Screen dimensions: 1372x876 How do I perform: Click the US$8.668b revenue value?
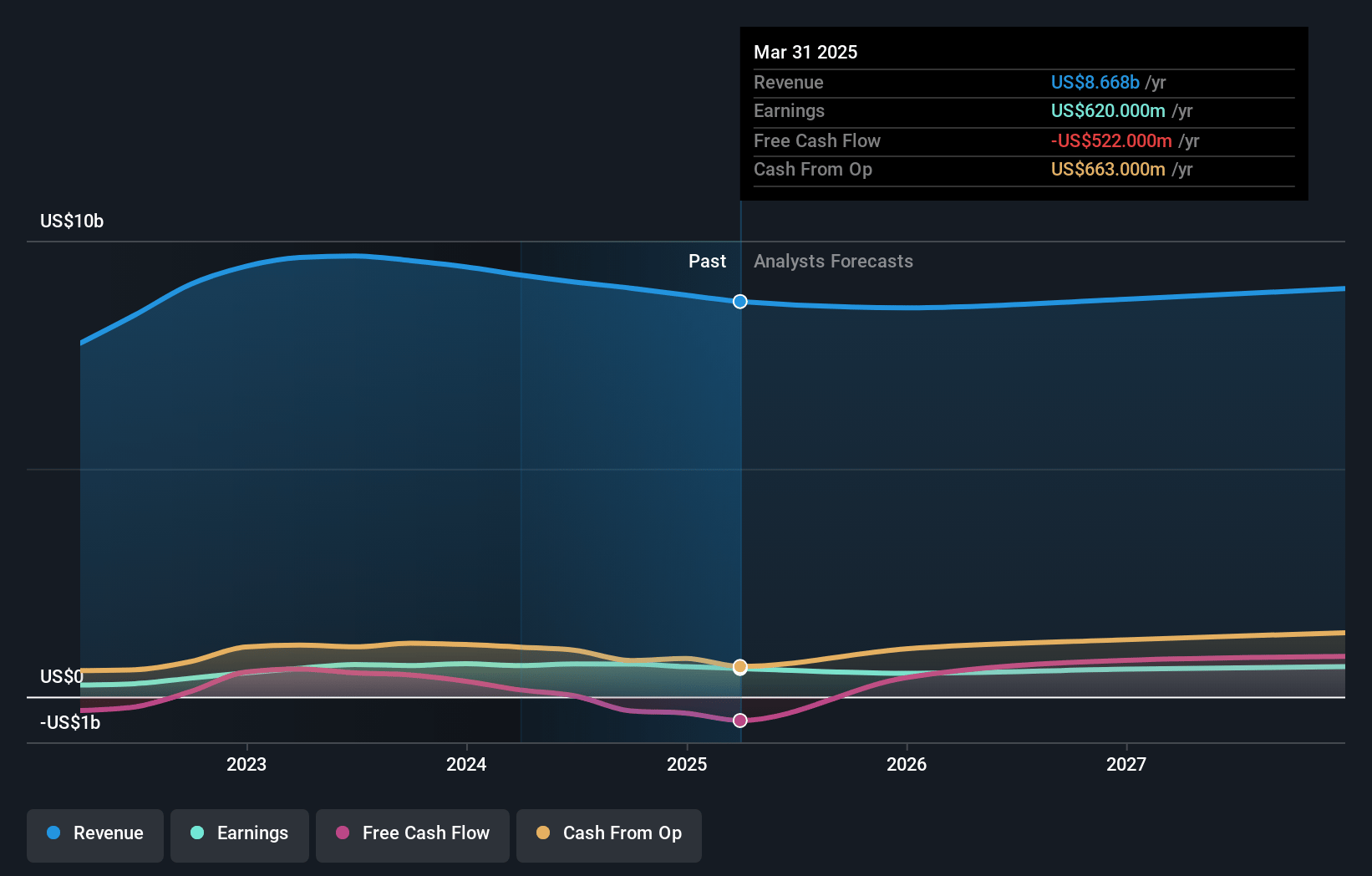[1095, 82]
